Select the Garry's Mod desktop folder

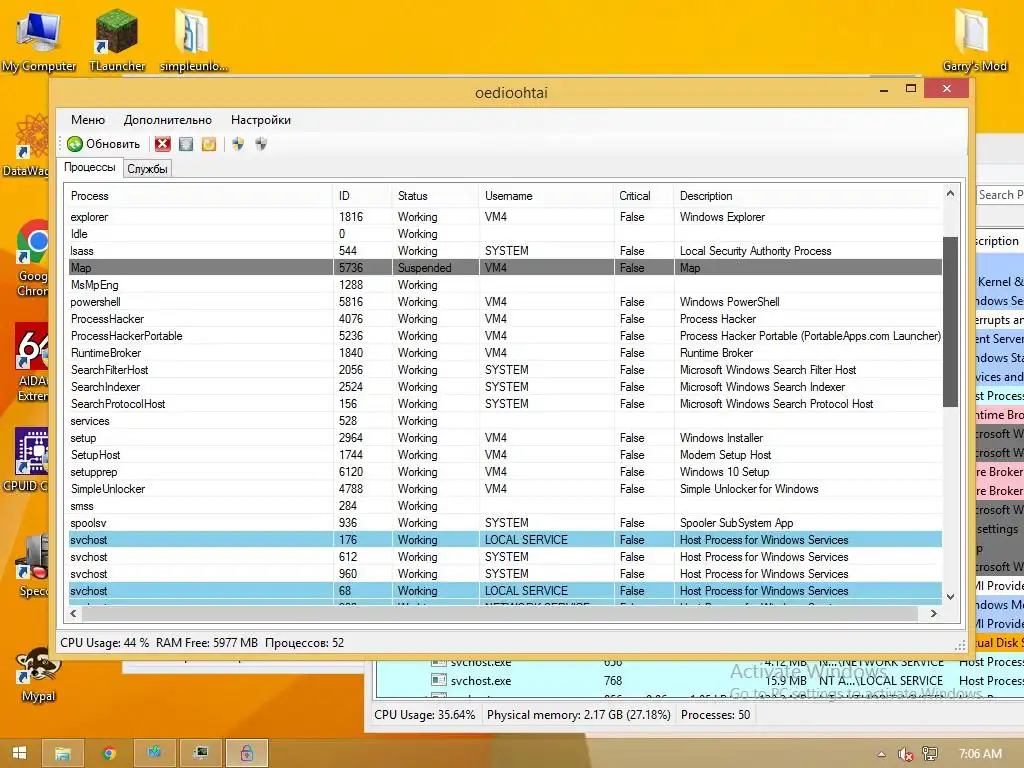pos(974,41)
